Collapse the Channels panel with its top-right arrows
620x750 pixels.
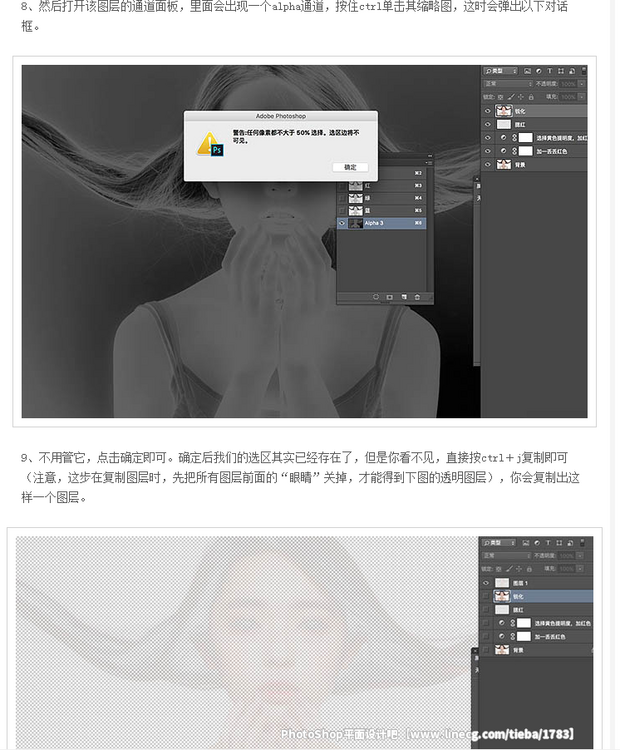[x=430, y=156]
